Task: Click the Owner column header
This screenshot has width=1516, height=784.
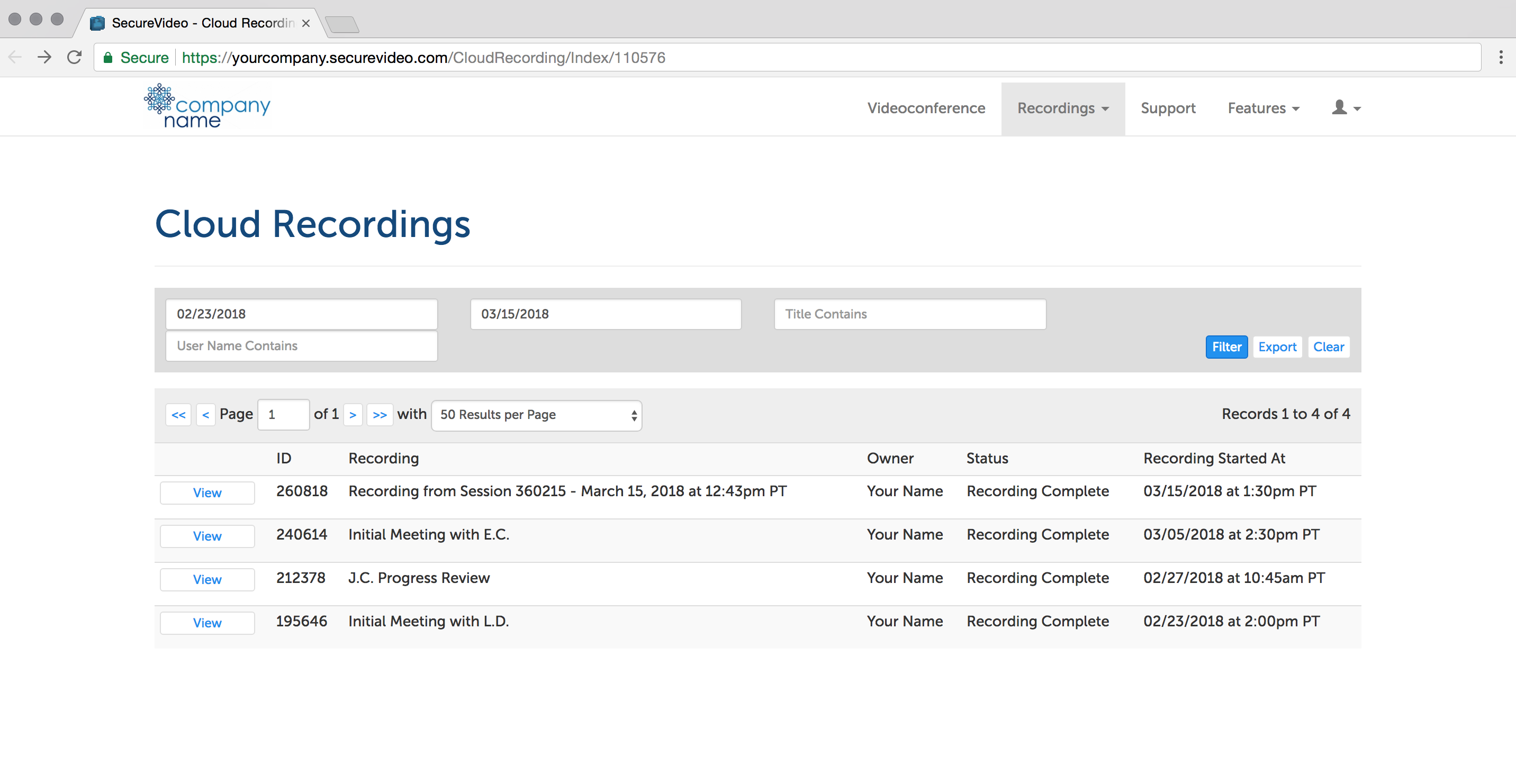Action: (x=890, y=458)
